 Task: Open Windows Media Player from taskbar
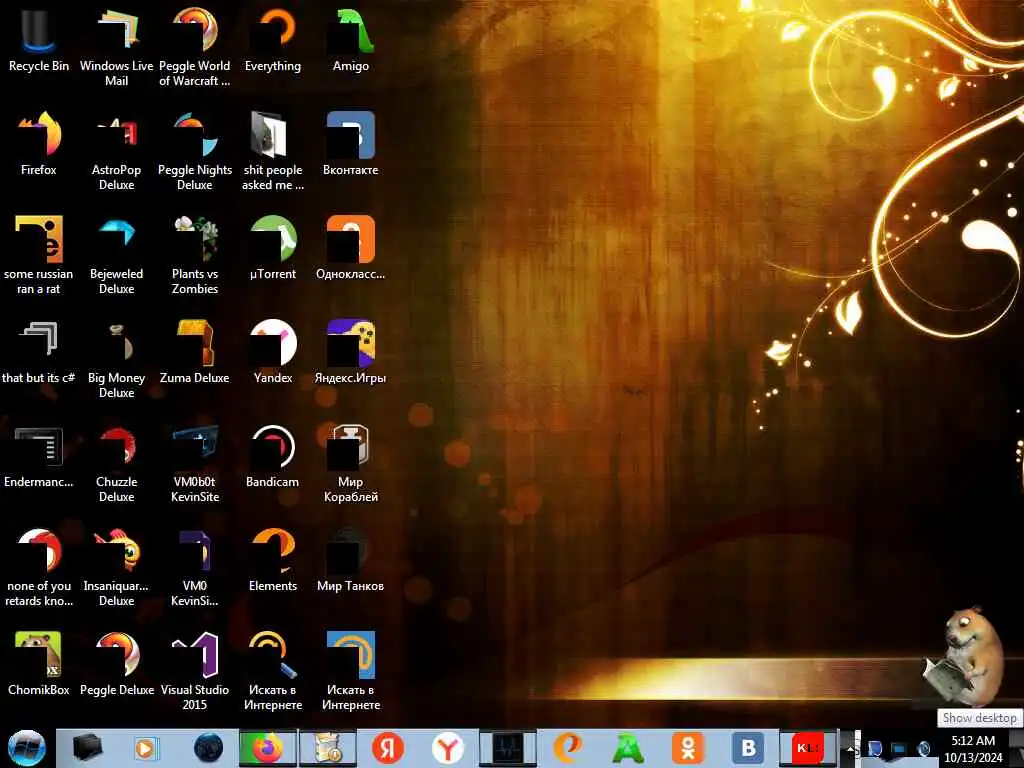click(x=146, y=748)
